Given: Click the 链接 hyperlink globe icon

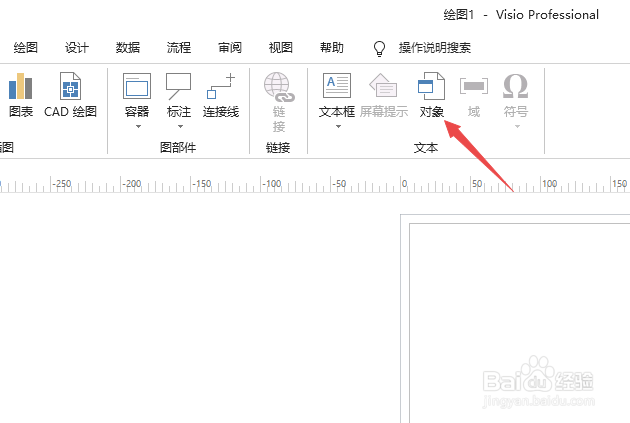Looking at the screenshot, I should [x=279, y=86].
